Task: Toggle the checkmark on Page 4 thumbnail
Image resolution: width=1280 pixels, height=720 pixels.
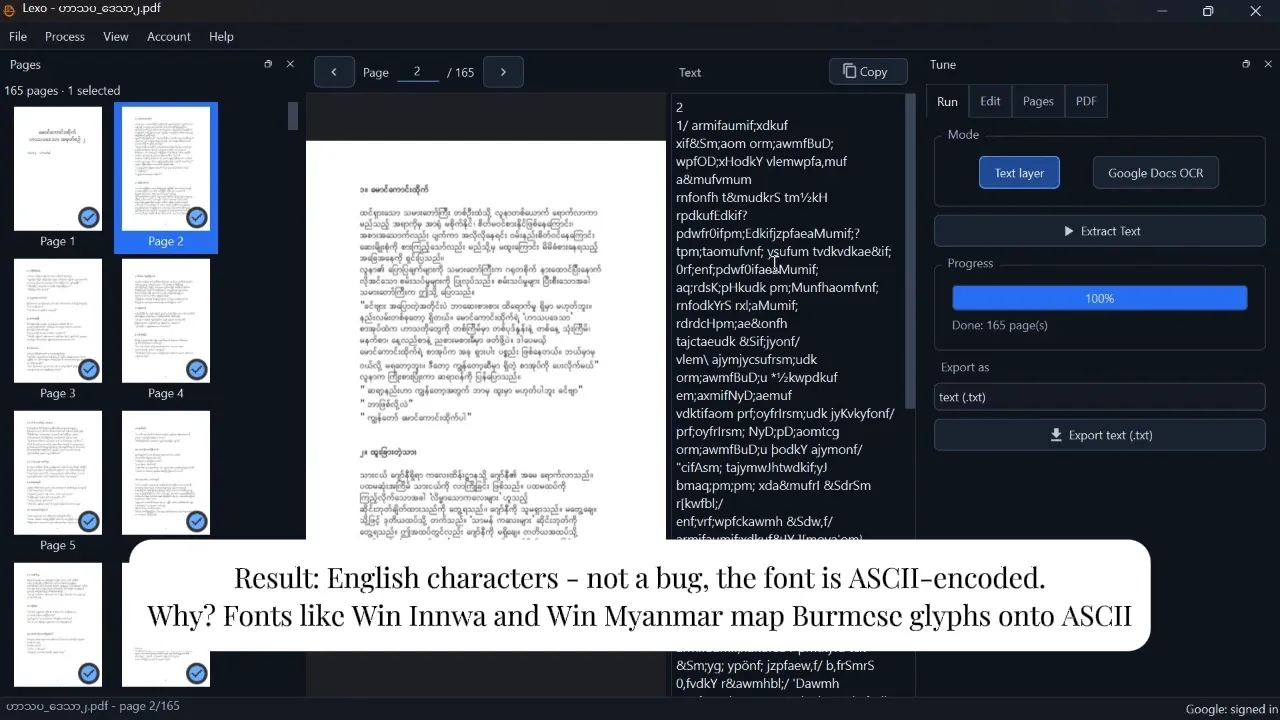Action: (197, 370)
